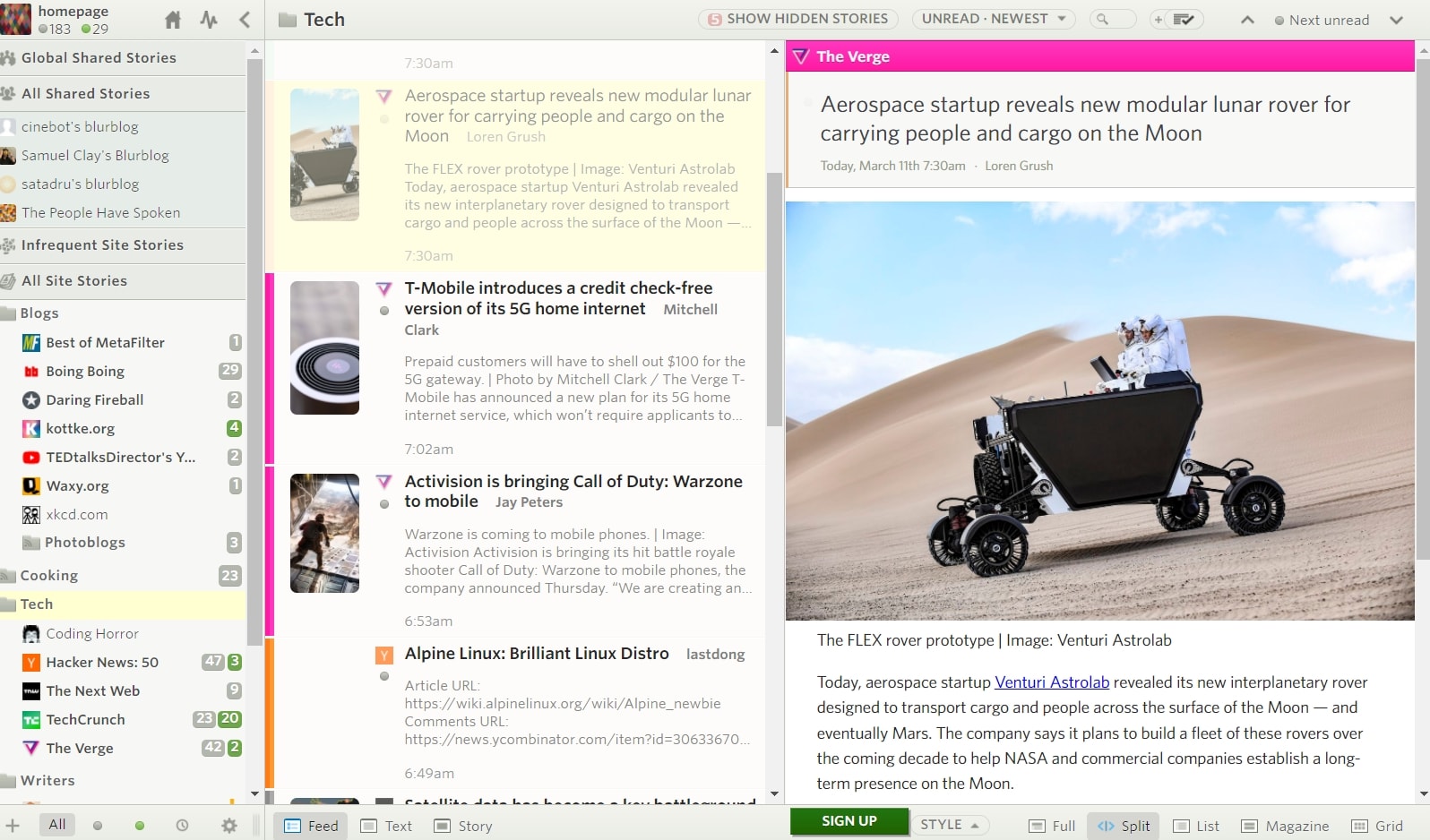Expand the Style options menu
Screen dimensions: 1430x840
click(949, 825)
